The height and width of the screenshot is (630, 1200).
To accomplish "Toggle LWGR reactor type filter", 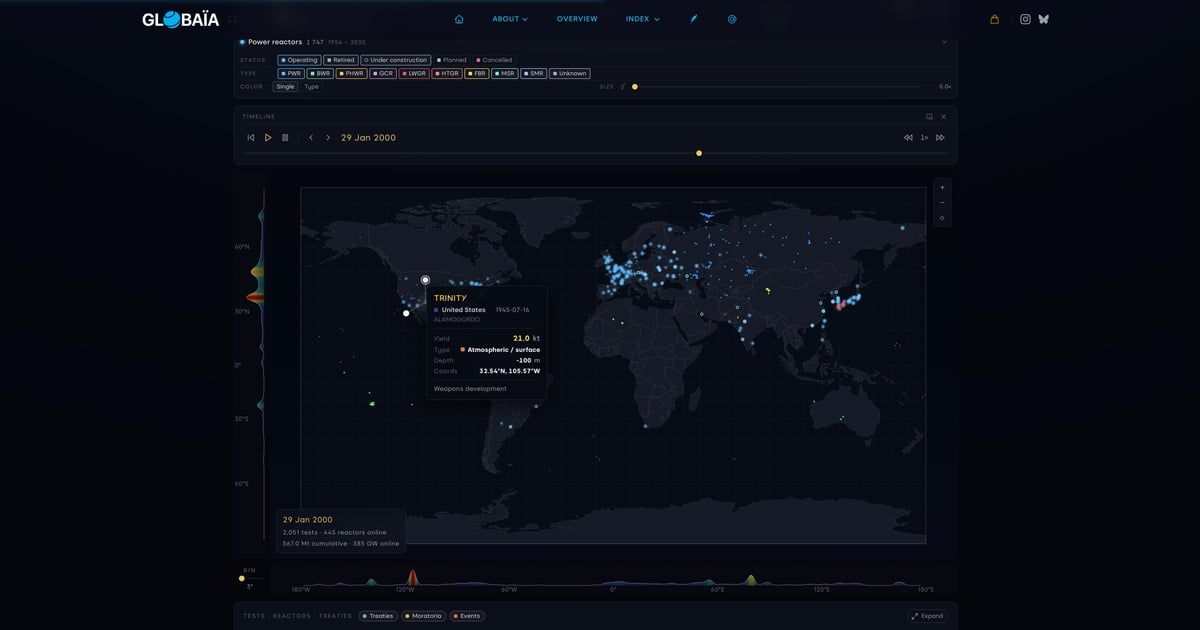I will (414, 73).
